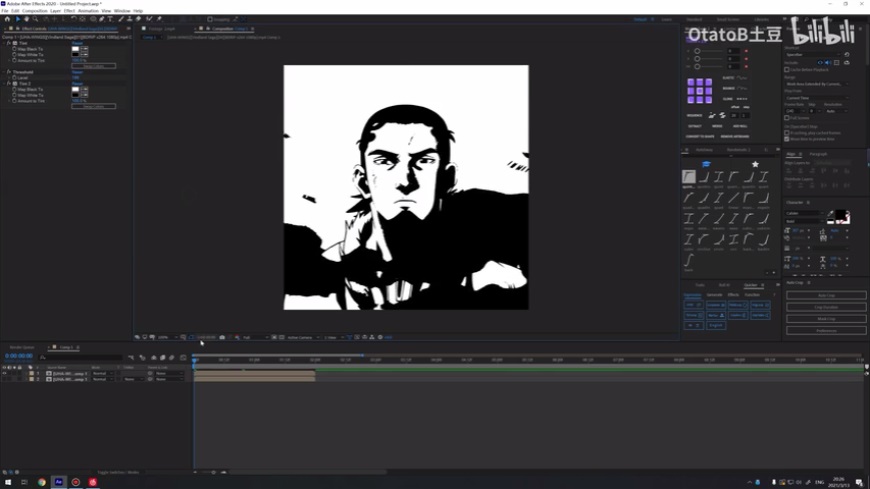Enable the Full Screen checkbox
The image size is (870, 489).
click(x=787, y=118)
